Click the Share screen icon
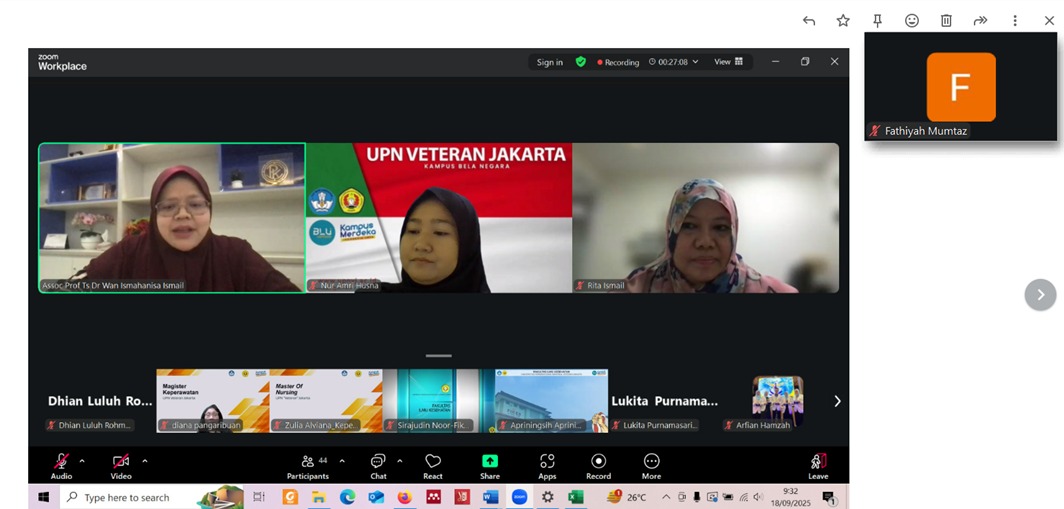The height and width of the screenshot is (509, 1064). click(489, 461)
